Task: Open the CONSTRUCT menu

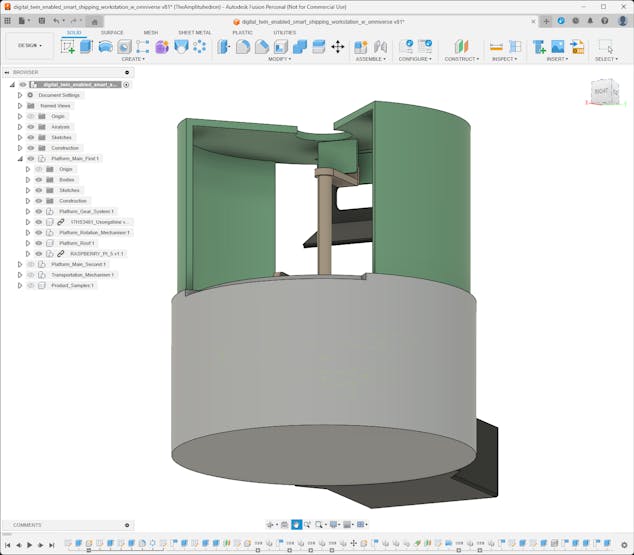Action: pos(460,59)
